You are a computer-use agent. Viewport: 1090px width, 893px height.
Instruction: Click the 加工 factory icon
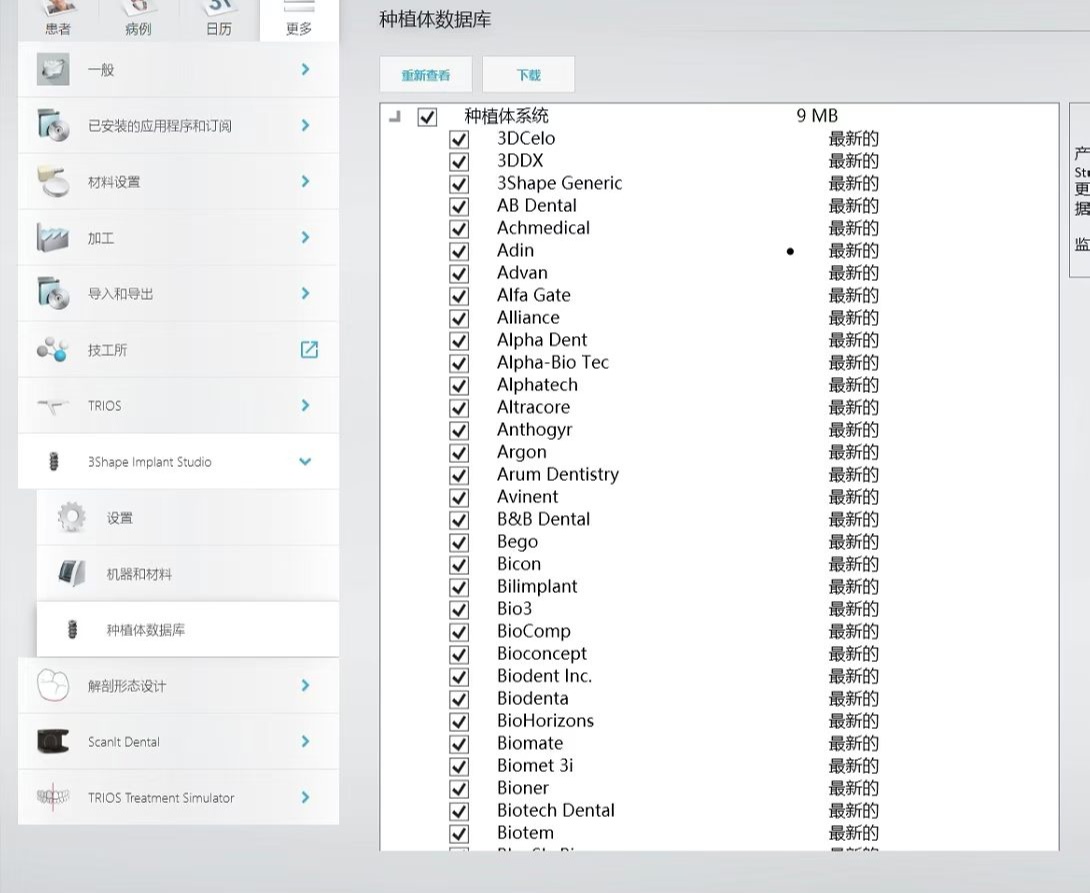pyautogui.click(x=53, y=238)
